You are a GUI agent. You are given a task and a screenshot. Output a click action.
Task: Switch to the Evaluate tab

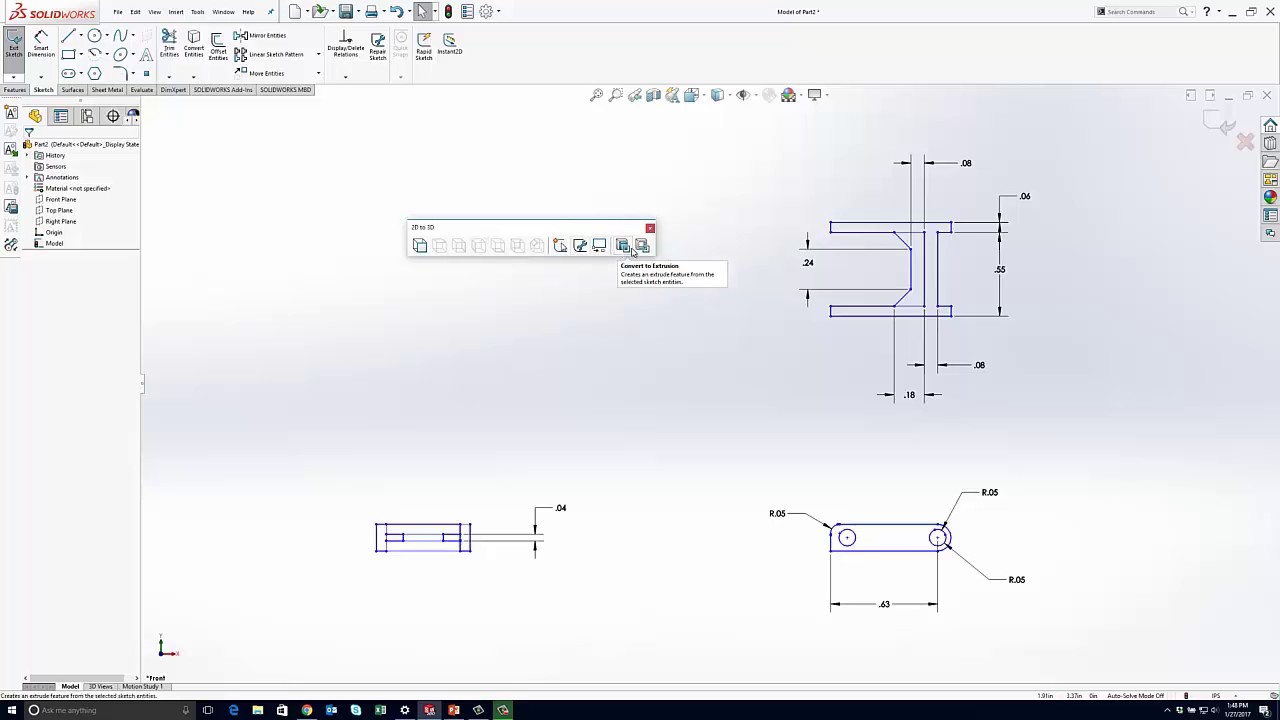pos(142,90)
